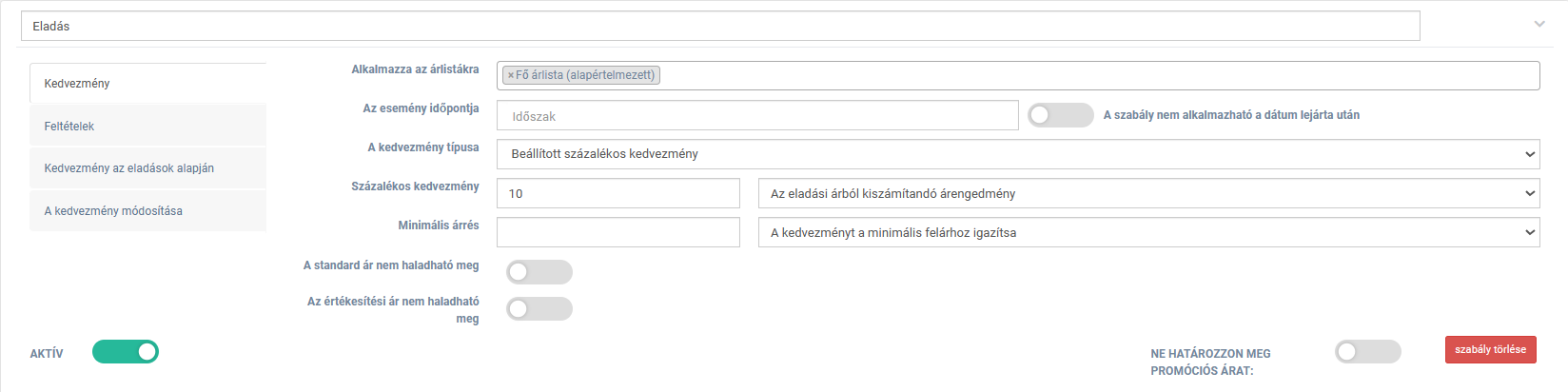
Task: Open 'A kedvezményt a minimális felárhoz igazítsa' dropdown
Action: click(x=1148, y=232)
